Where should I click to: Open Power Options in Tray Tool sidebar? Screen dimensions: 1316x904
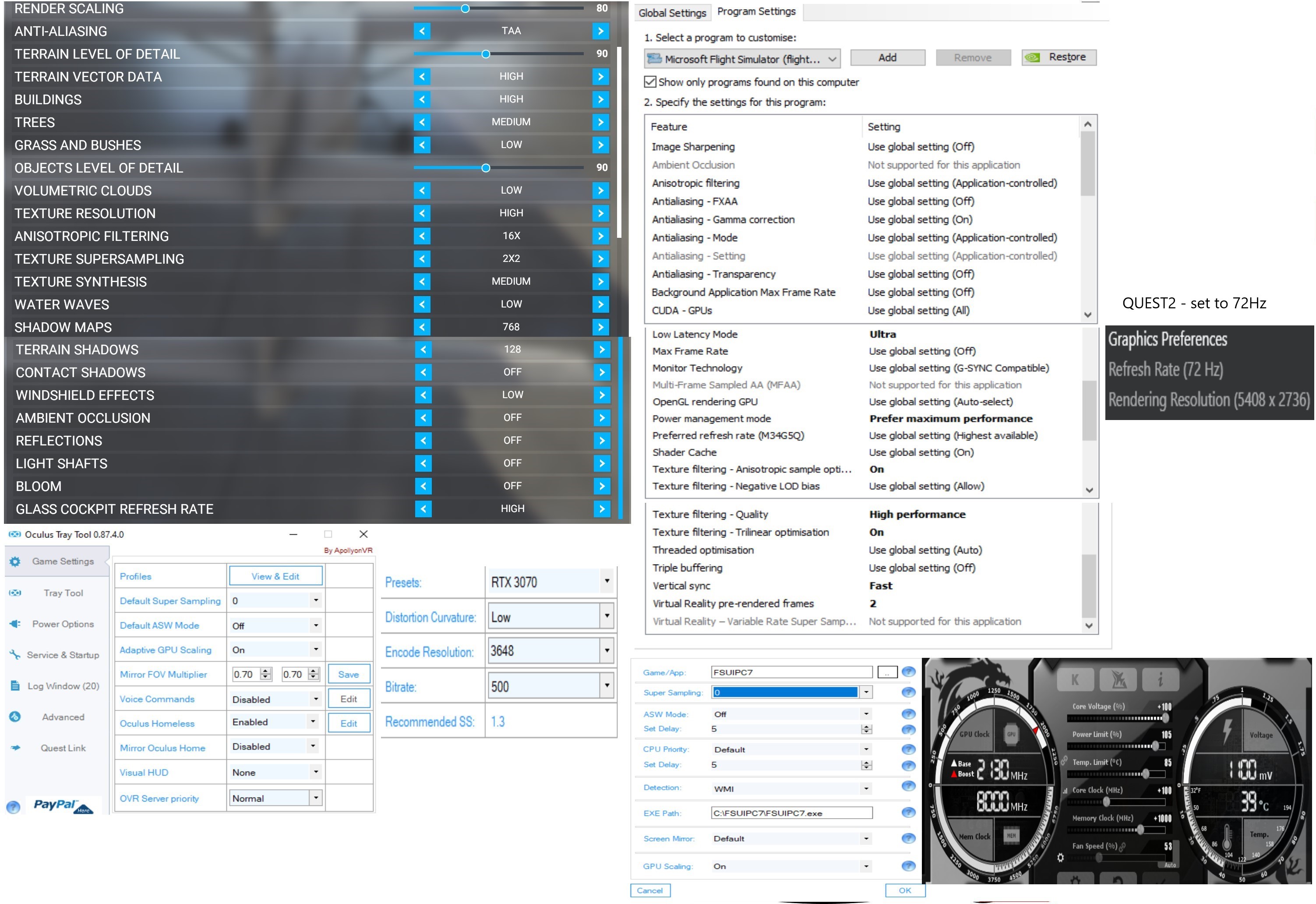62,624
